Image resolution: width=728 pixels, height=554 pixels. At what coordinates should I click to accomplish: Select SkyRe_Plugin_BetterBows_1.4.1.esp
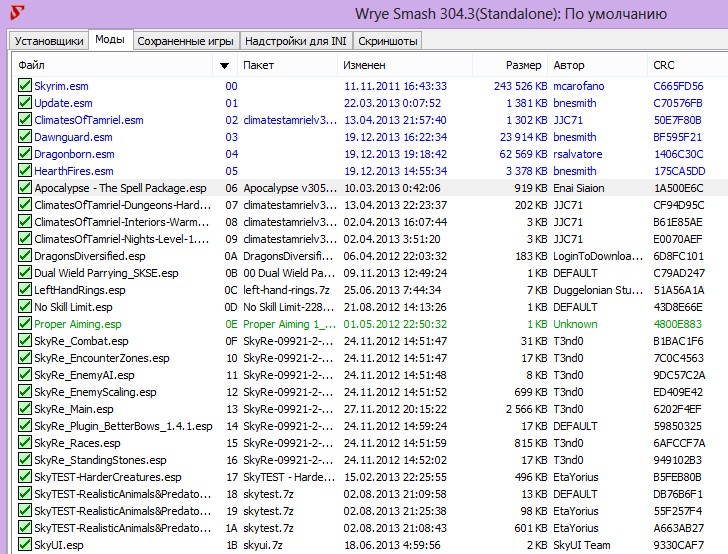[x=123, y=426]
